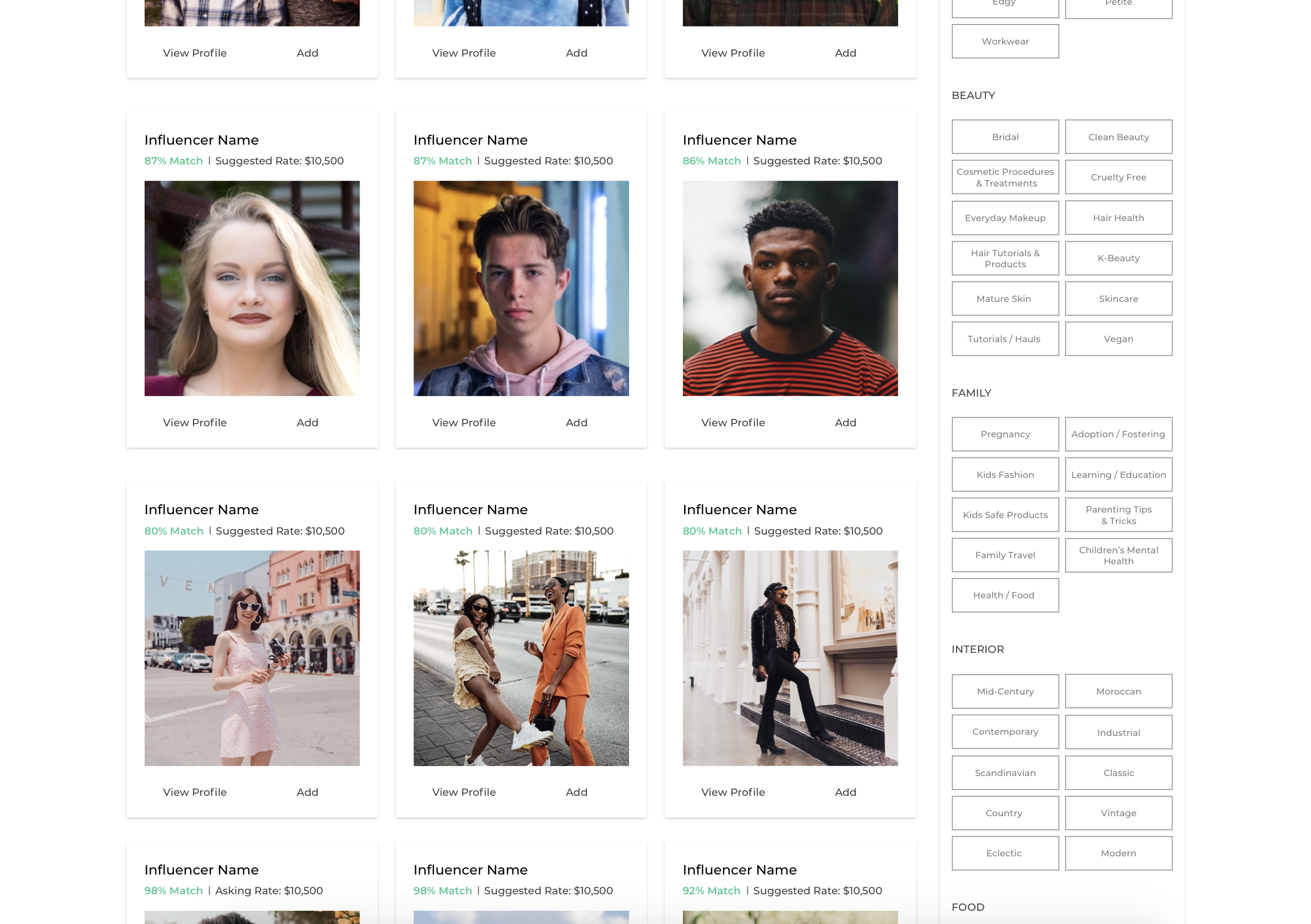This screenshot has height=924, width=1311.
Task: Enable the Skincare filter
Action: [x=1118, y=298]
